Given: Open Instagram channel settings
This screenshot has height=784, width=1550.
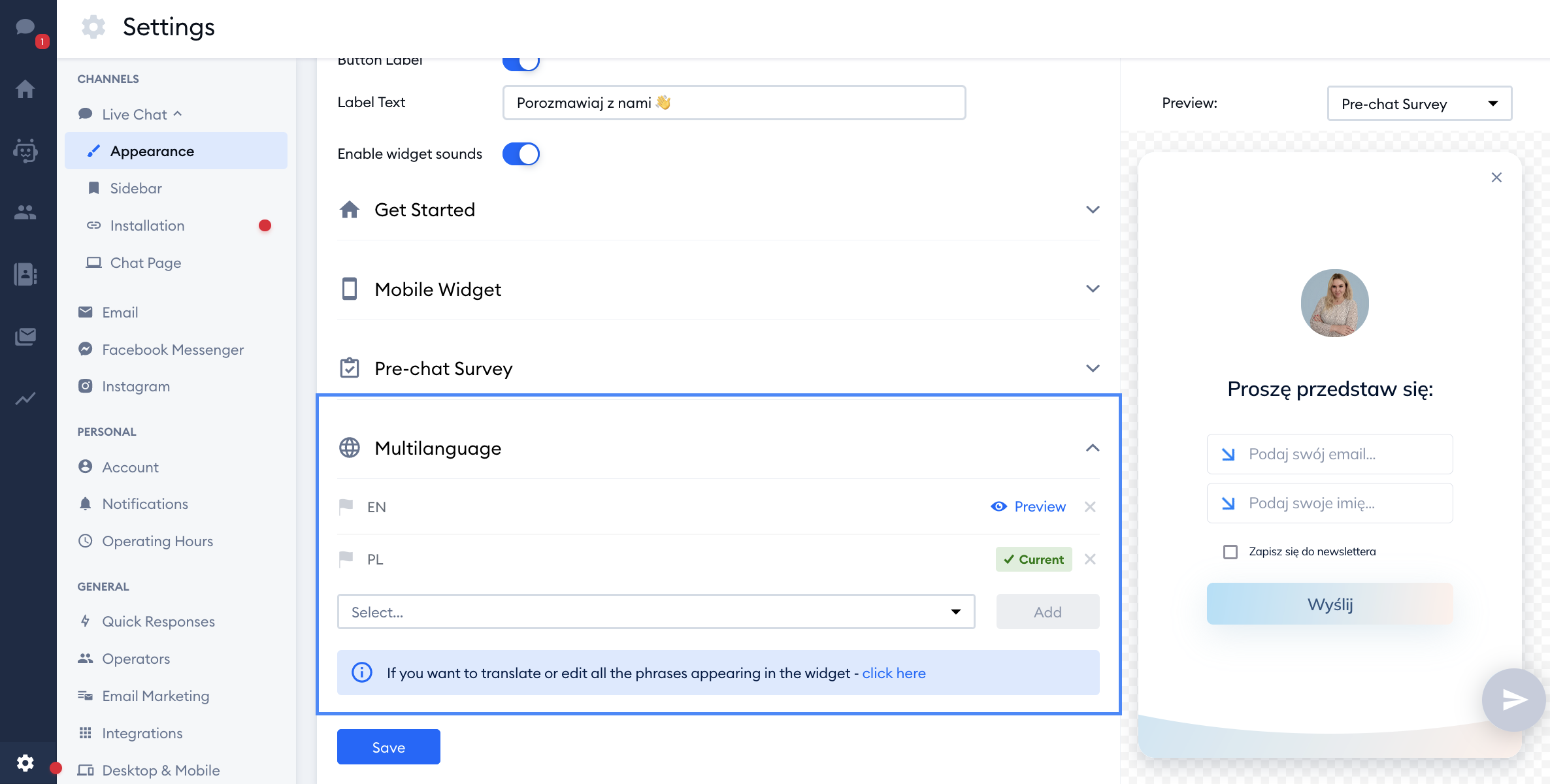Looking at the screenshot, I should (x=135, y=386).
